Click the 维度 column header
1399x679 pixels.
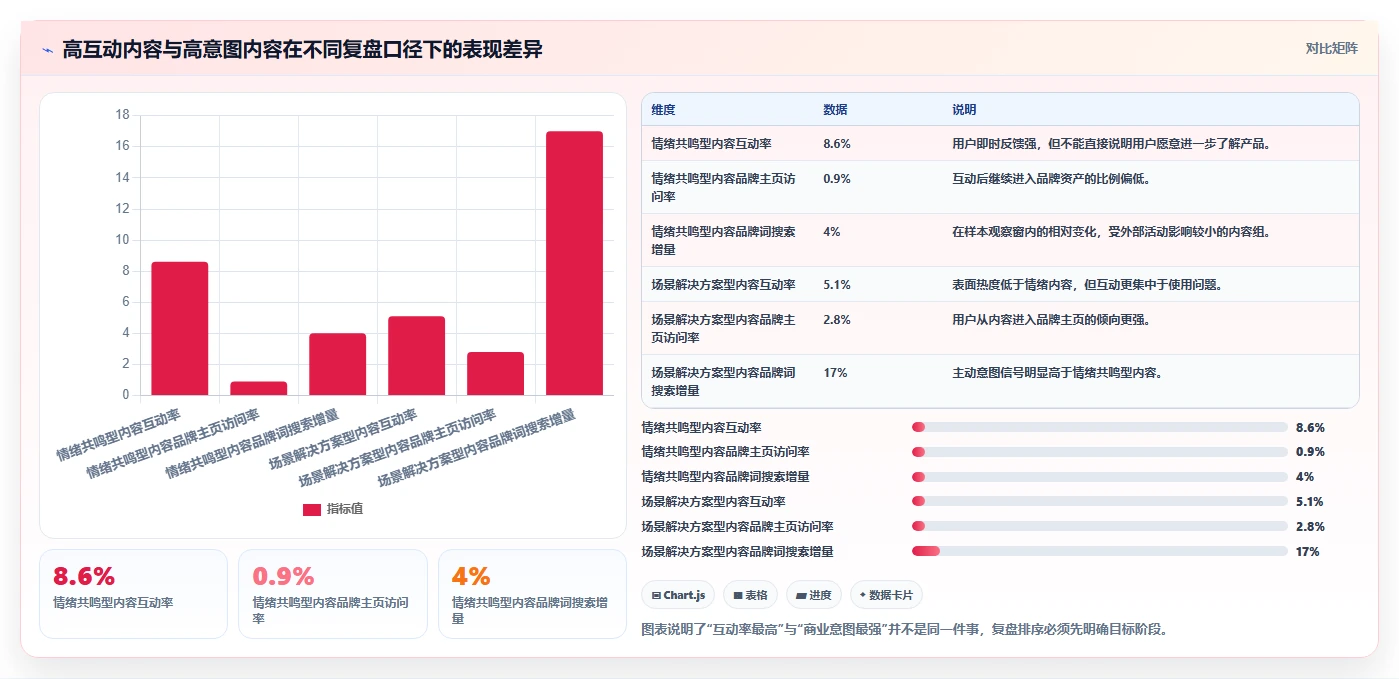(663, 109)
